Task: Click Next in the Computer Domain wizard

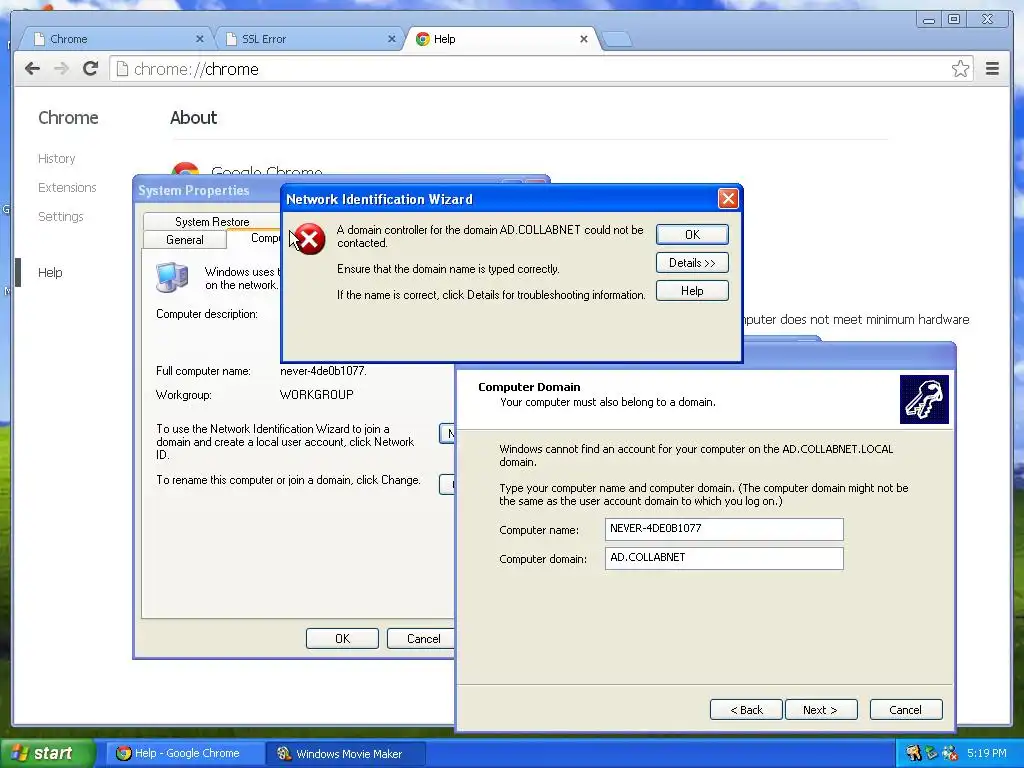Action: click(821, 710)
